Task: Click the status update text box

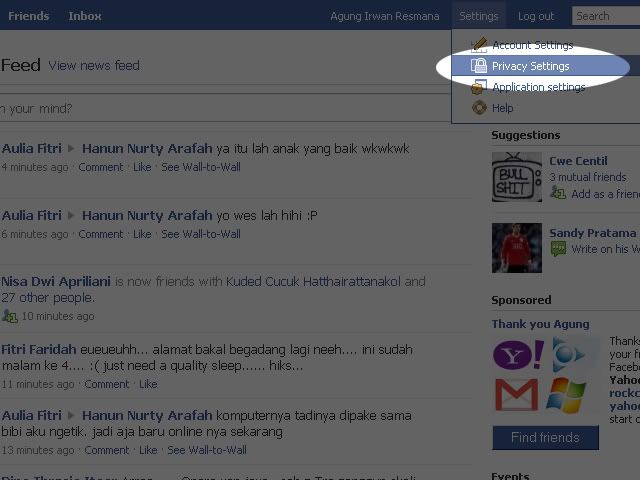Action: pyautogui.click(x=230, y=108)
